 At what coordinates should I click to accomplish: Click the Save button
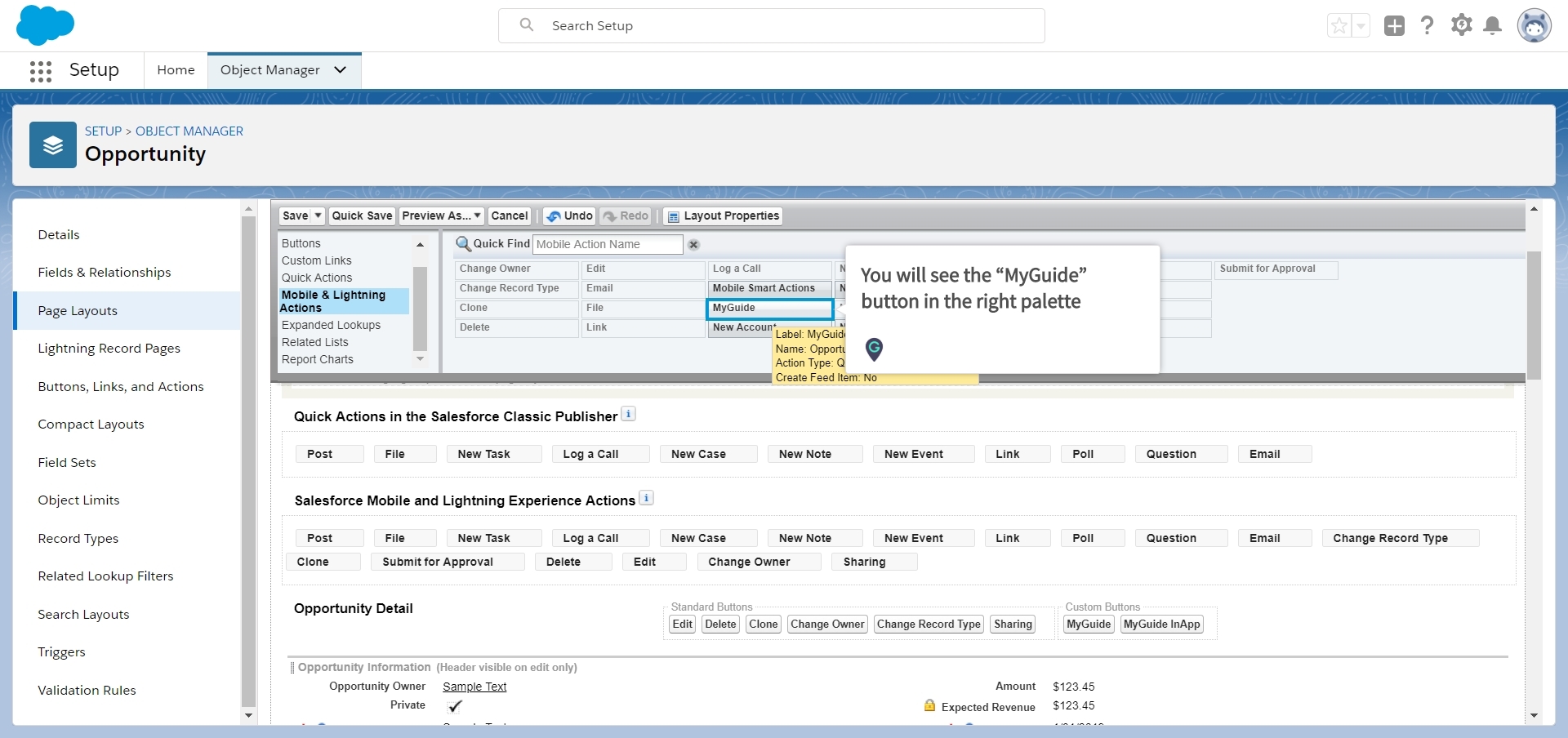(296, 216)
